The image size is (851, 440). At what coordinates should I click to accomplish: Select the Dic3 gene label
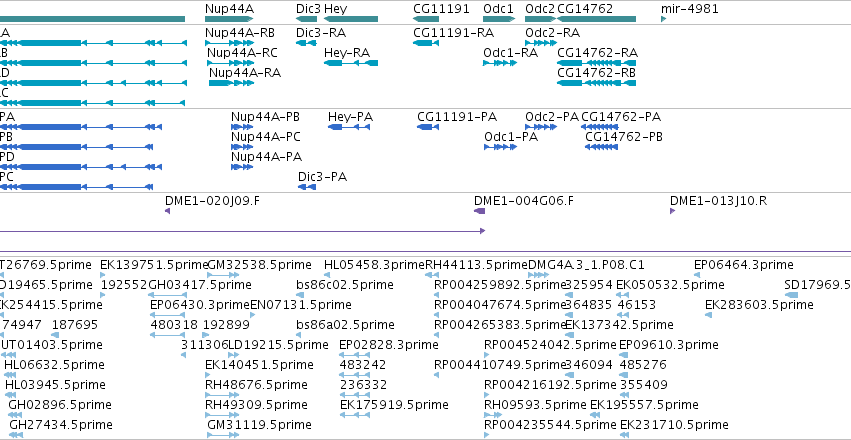pyautogui.click(x=308, y=9)
